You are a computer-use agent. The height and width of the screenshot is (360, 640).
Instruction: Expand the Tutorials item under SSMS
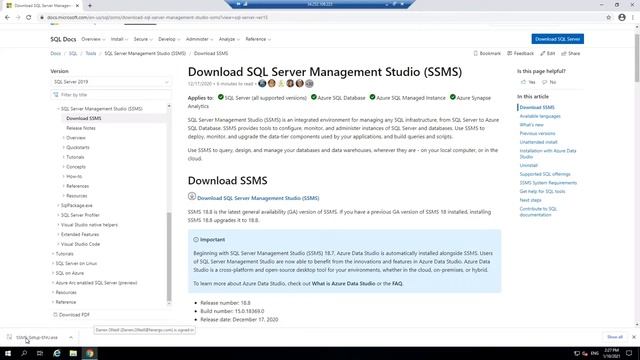[64, 157]
